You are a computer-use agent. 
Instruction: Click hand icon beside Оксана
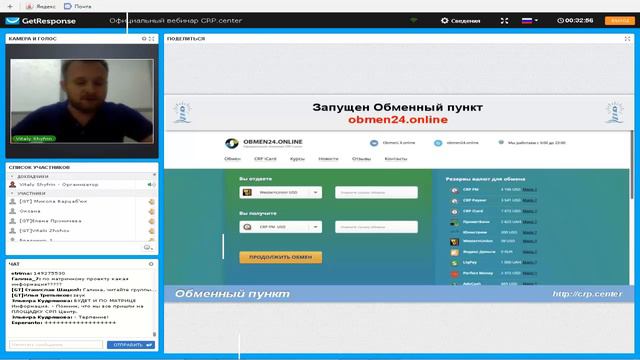click(151, 211)
